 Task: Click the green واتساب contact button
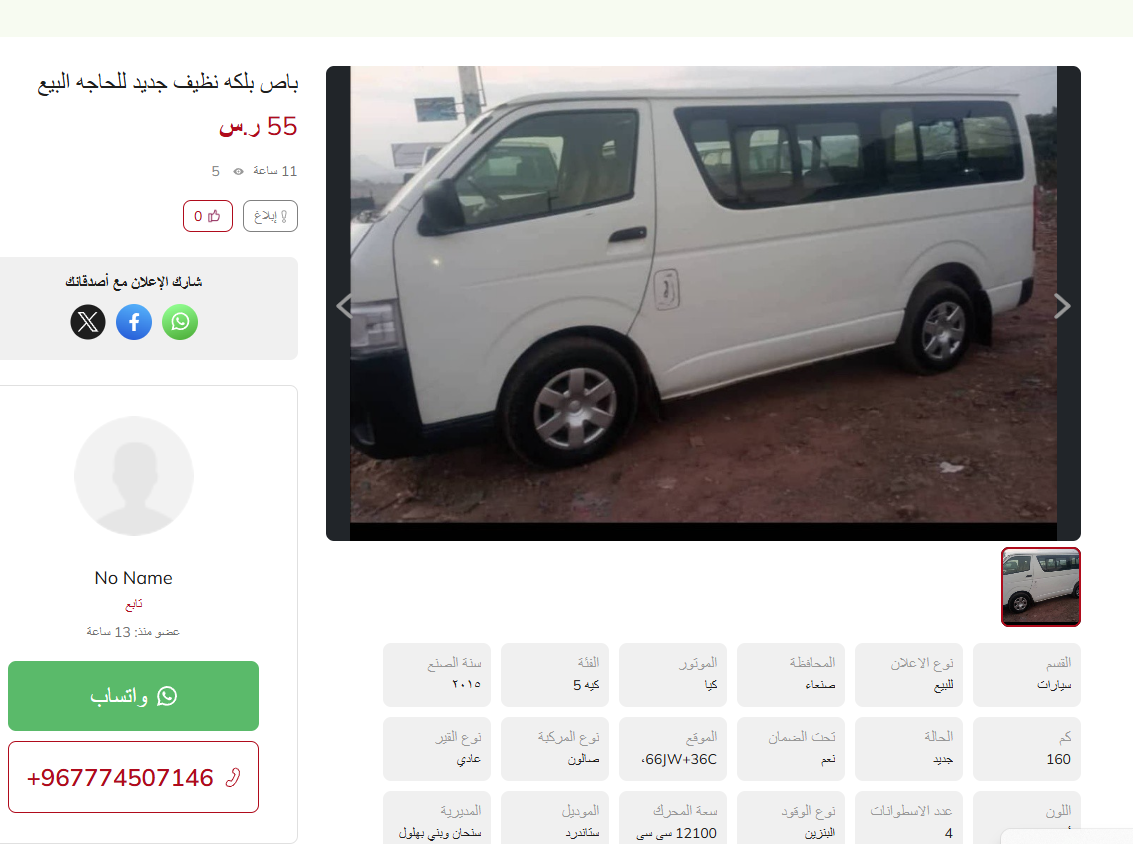coord(134,696)
